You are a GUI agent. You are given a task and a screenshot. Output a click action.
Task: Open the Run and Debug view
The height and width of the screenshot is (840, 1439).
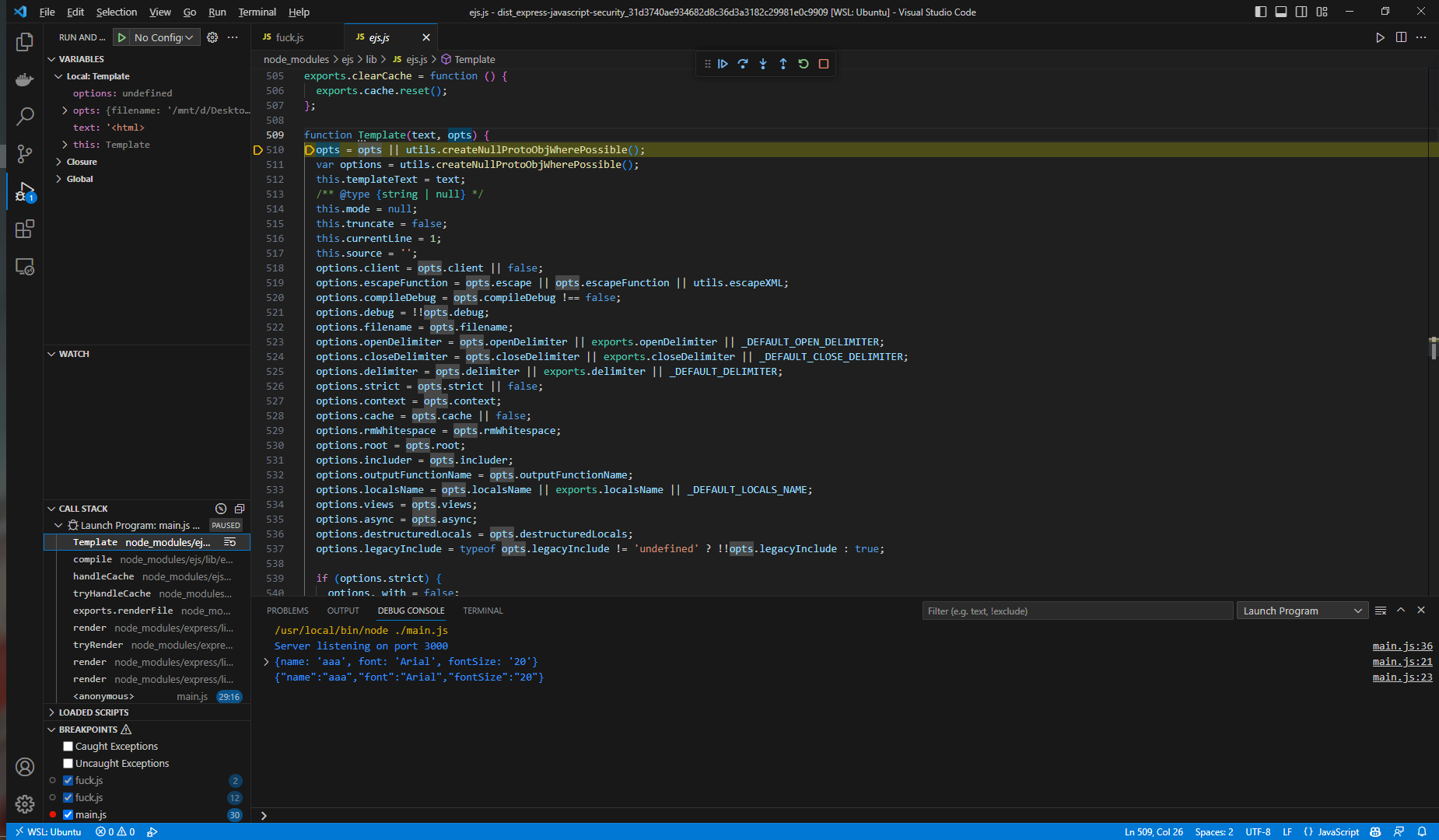[25, 191]
